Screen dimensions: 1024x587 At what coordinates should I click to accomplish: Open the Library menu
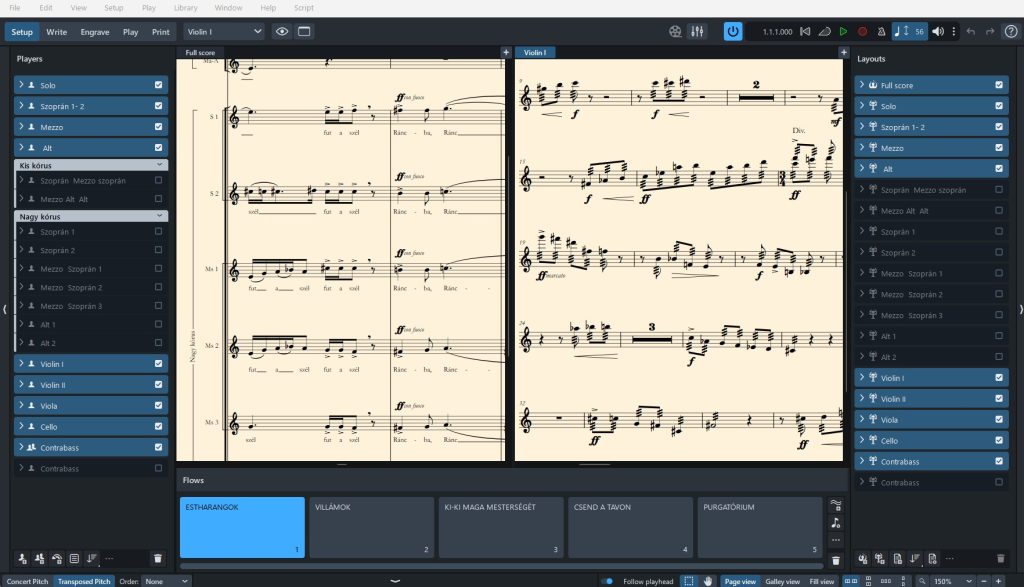185,7
